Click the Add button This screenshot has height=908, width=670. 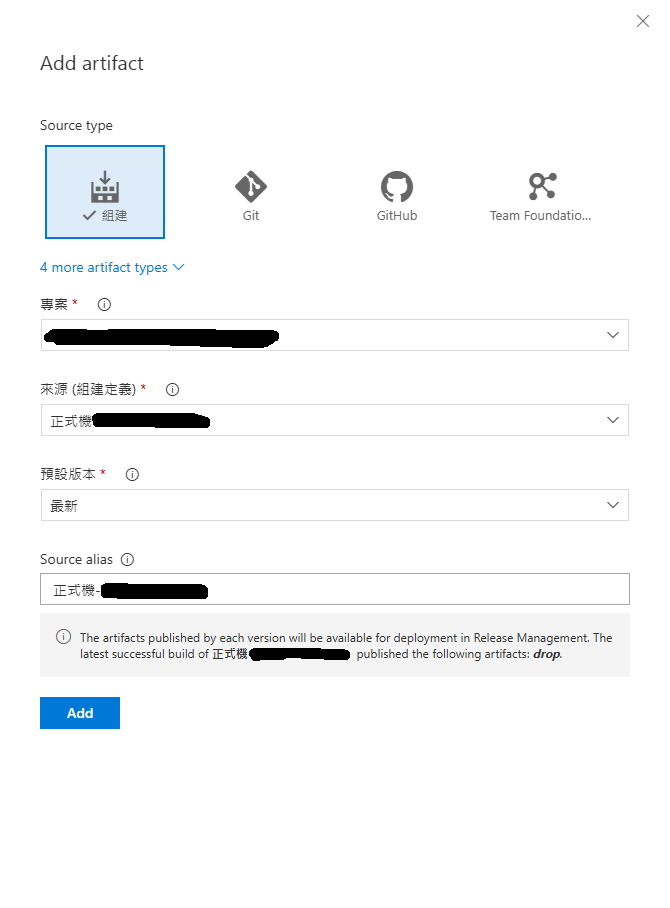[80, 713]
